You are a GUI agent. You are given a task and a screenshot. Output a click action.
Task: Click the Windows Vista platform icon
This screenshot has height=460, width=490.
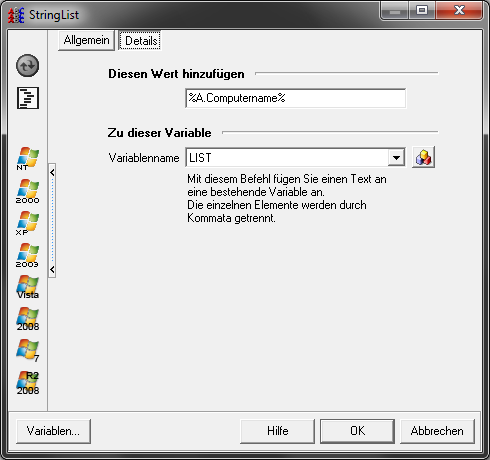pos(27,287)
